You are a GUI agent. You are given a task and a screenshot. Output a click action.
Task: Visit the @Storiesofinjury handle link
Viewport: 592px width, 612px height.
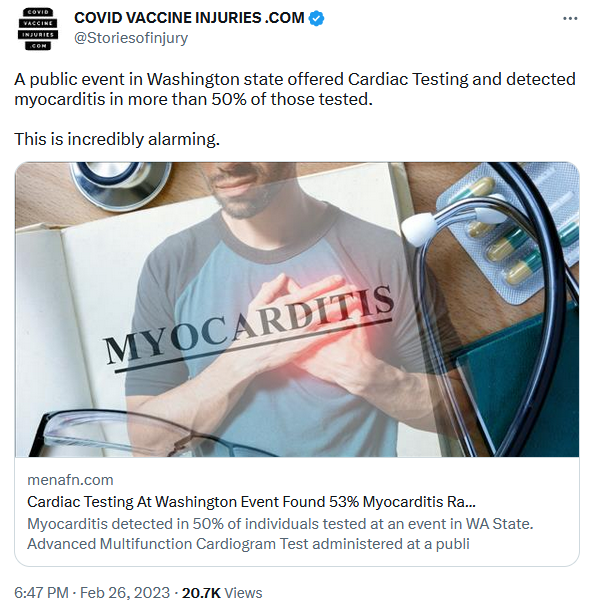click(x=131, y=38)
